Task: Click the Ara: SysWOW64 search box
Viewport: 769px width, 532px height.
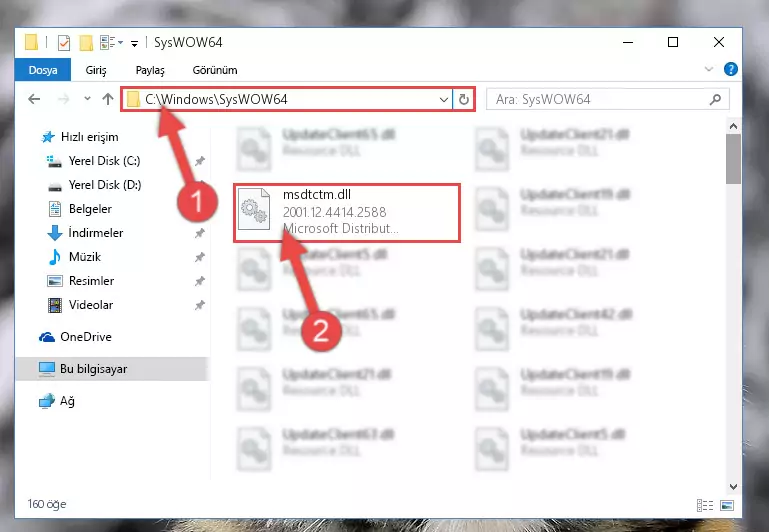Action: click(x=608, y=100)
